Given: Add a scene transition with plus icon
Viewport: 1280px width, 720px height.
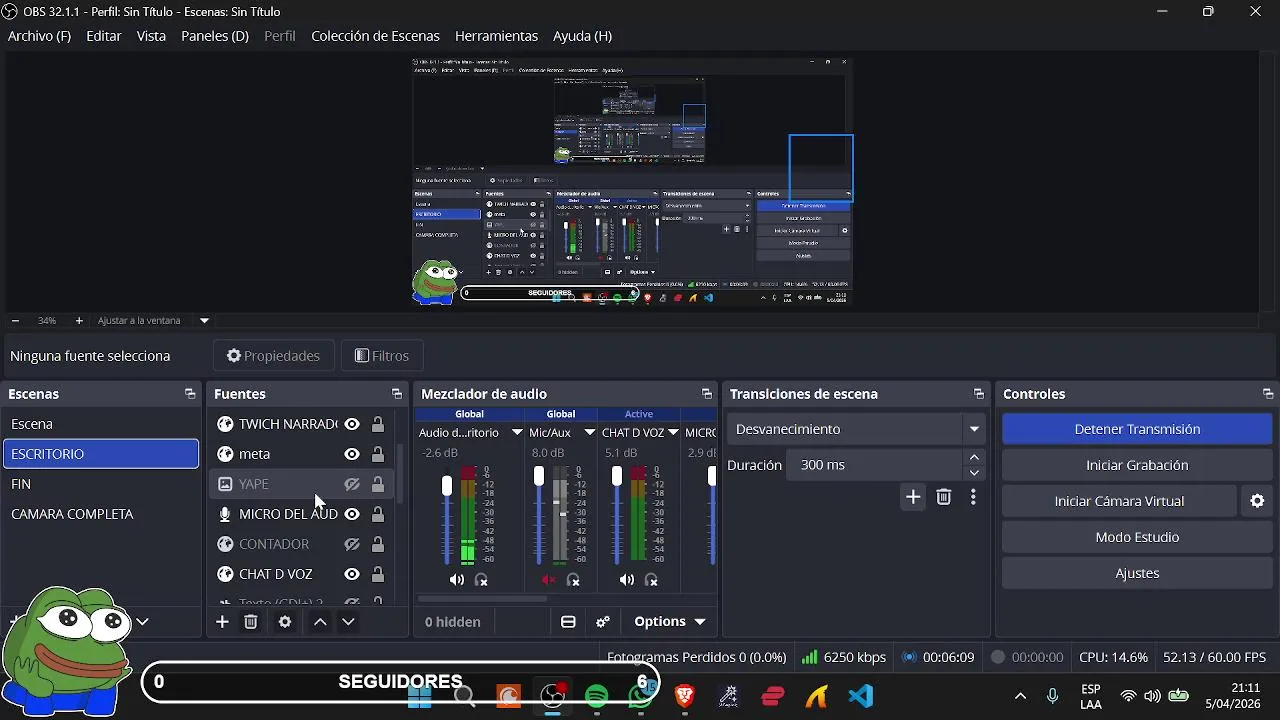Looking at the screenshot, I should [x=913, y=497].
